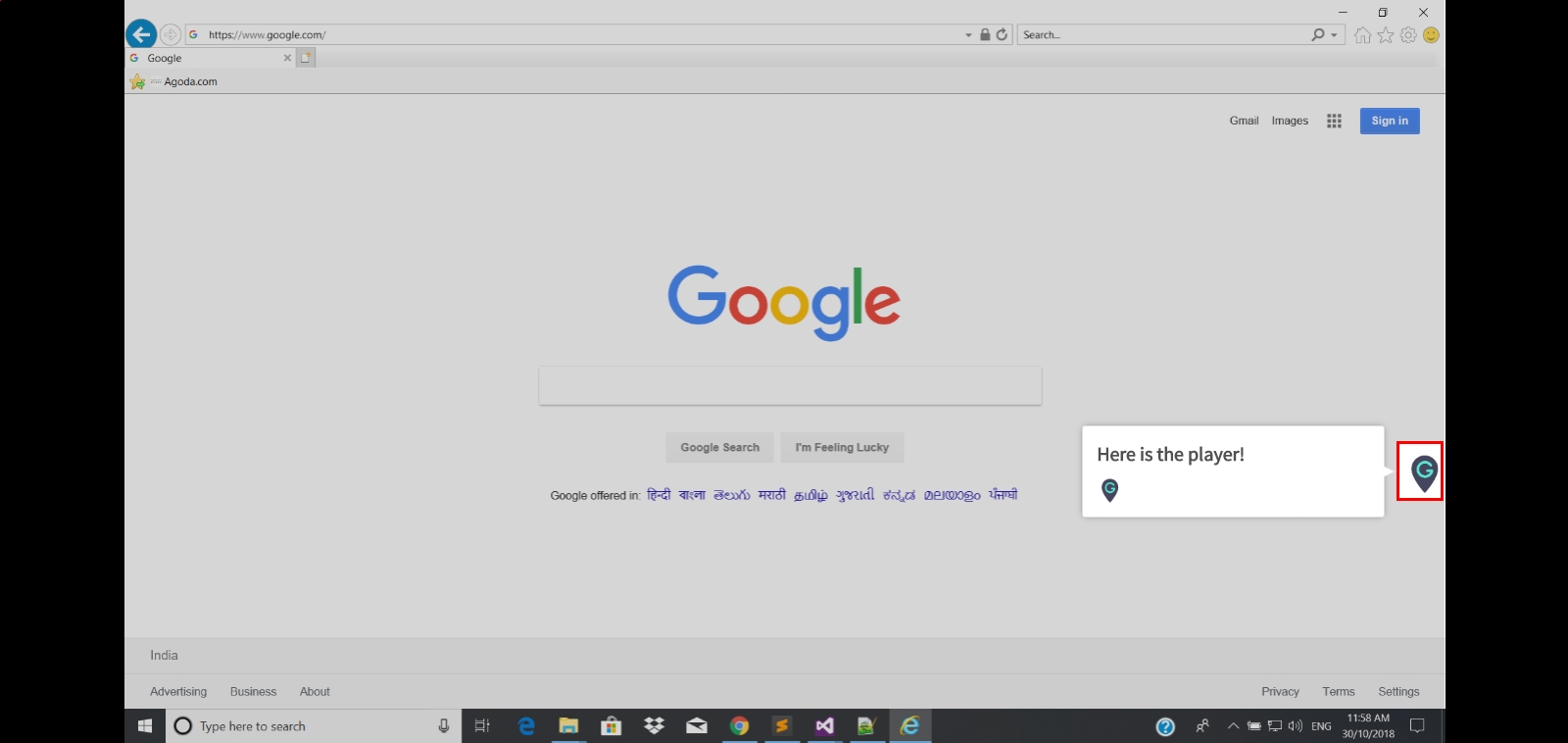The width and height of the screenshot is (1568, 743).
Task: Open the Terms footer link
Action: pyautogui.click(x=1338, y=691)
